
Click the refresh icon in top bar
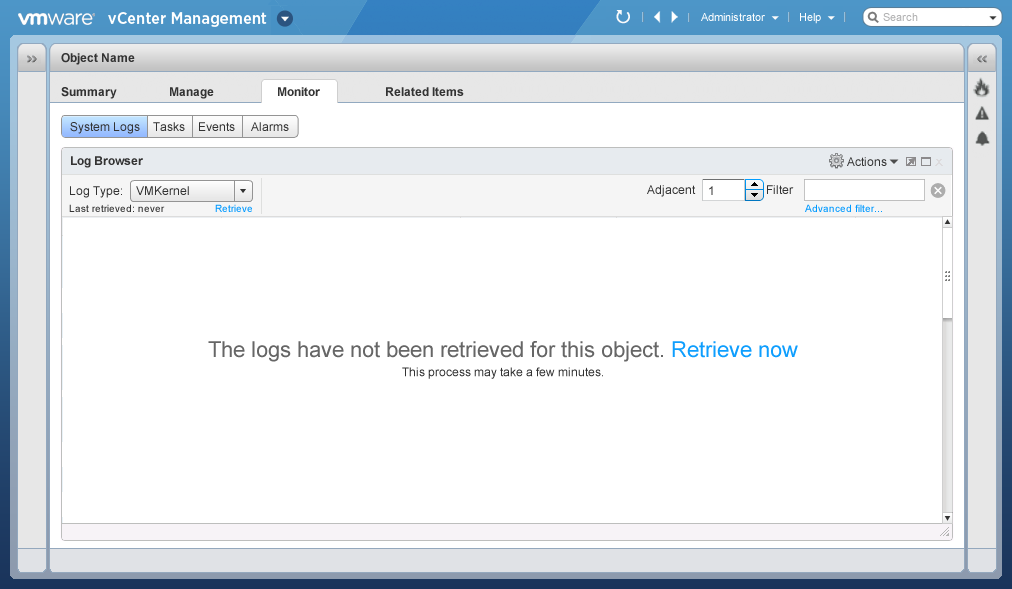pyautogui.click(x=623, y=17)
